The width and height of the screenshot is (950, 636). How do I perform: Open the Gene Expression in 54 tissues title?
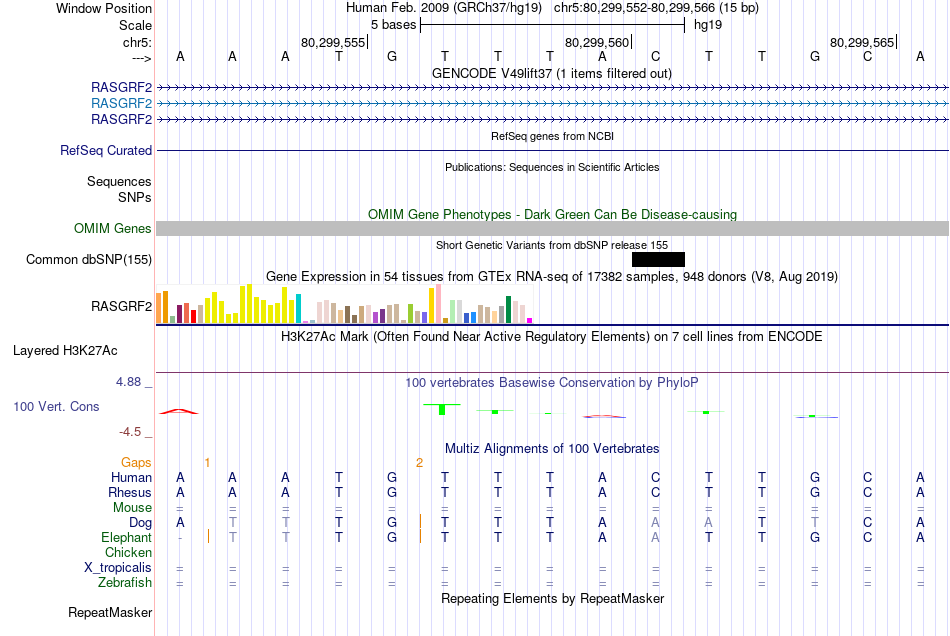552,277
